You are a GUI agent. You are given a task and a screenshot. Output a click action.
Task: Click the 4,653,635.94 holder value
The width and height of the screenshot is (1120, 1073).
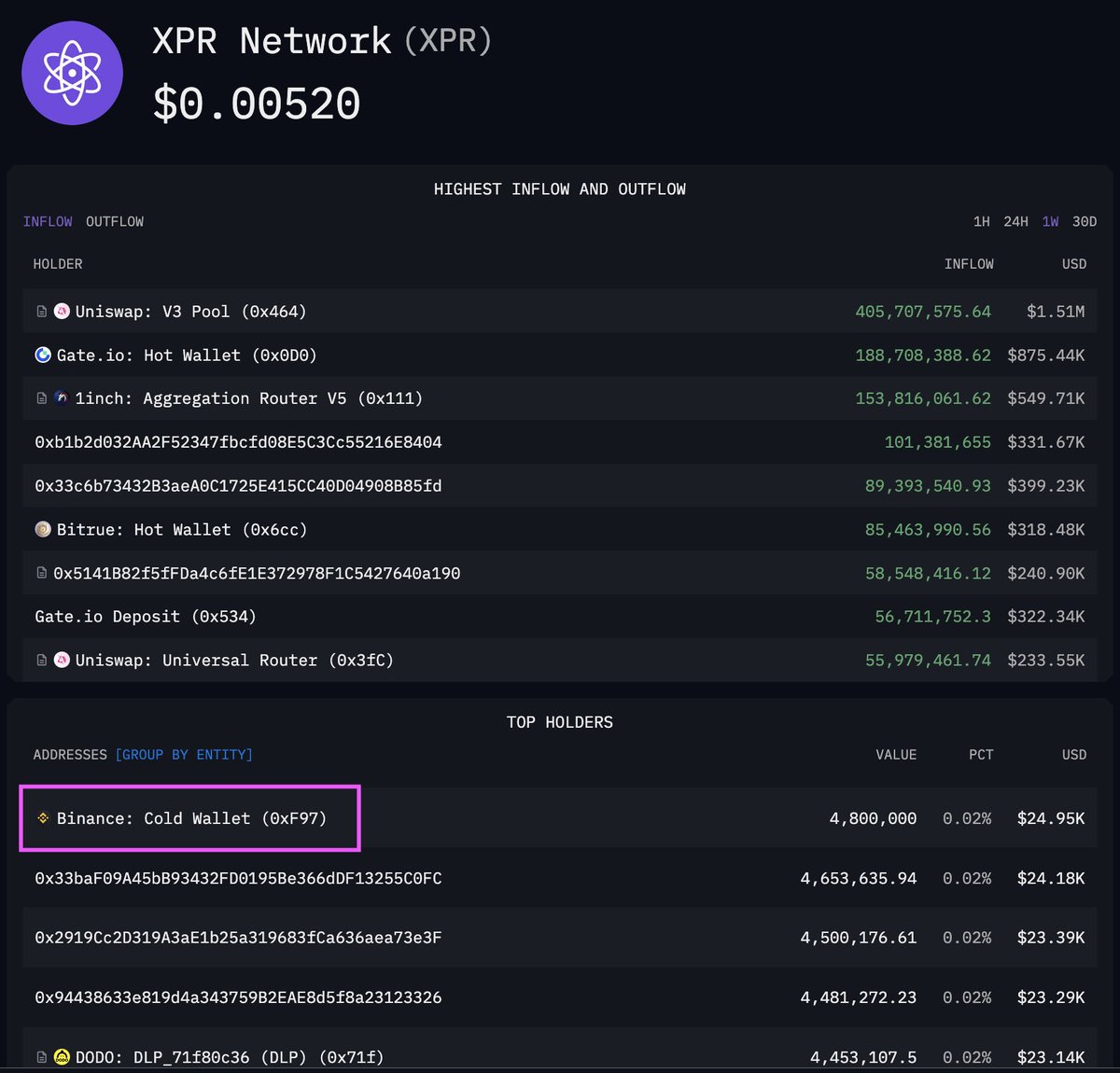[x=859, y=878]
